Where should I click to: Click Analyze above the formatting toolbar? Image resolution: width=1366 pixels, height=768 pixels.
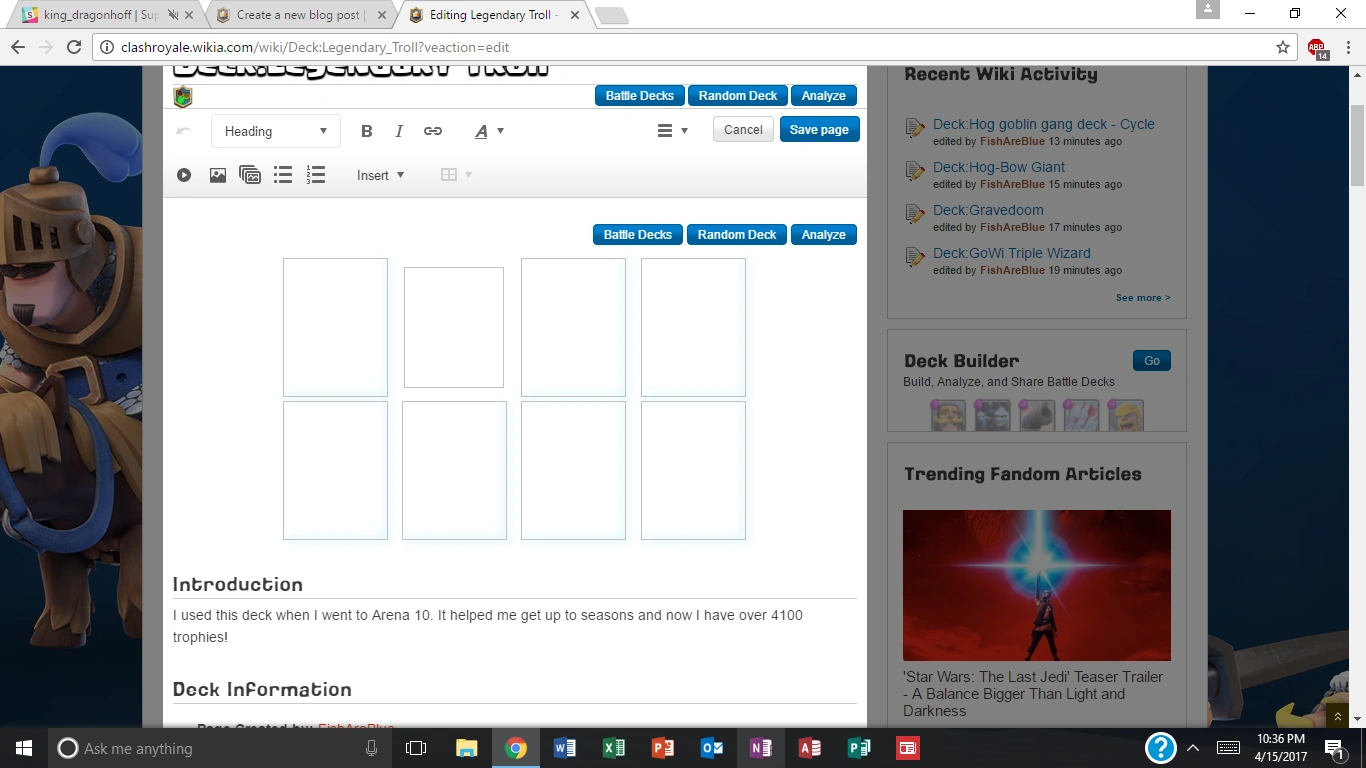coord(824,96)
